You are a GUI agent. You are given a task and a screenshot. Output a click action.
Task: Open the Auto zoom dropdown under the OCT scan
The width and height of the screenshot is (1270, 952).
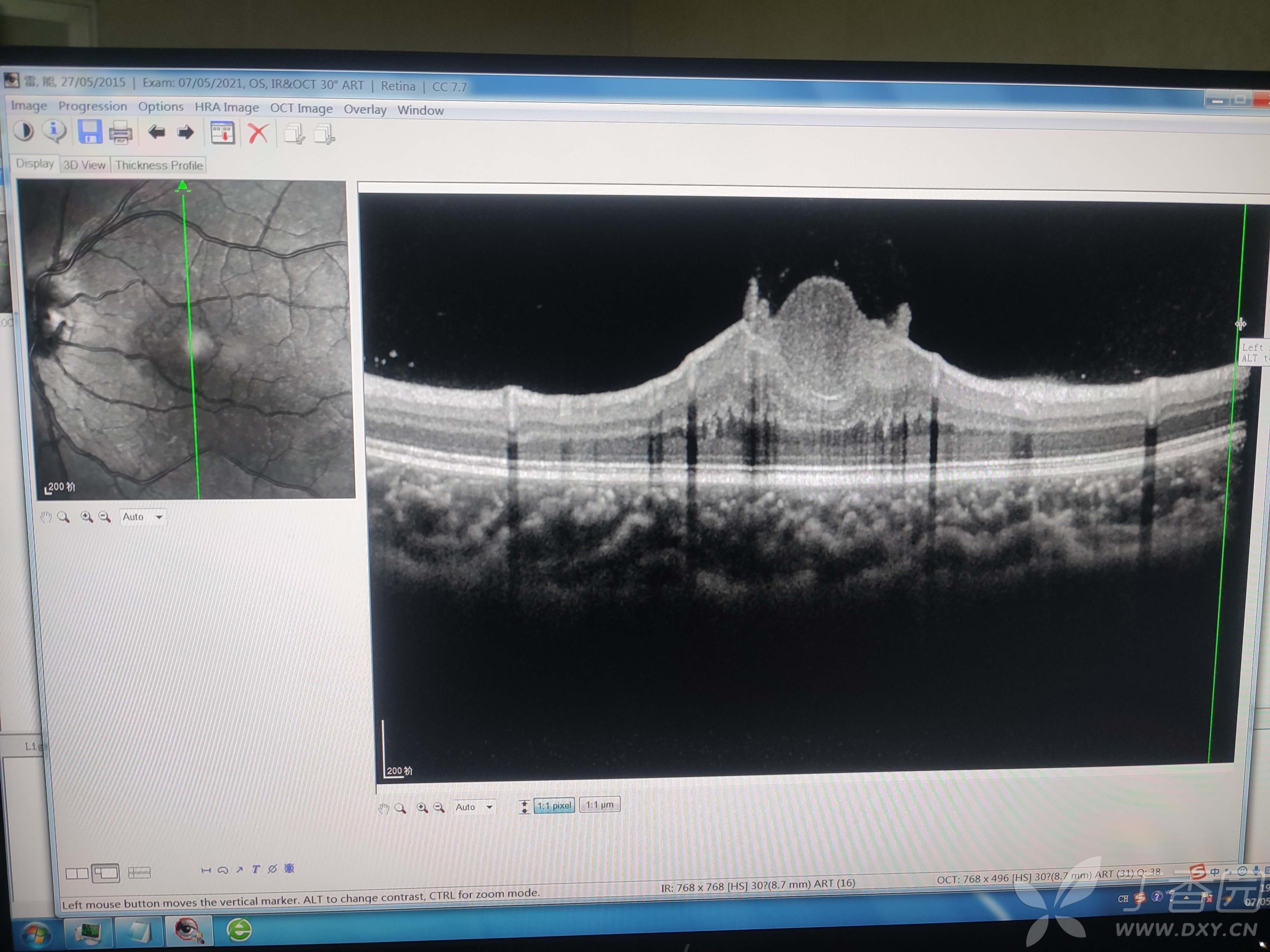[x=489, y=807]
